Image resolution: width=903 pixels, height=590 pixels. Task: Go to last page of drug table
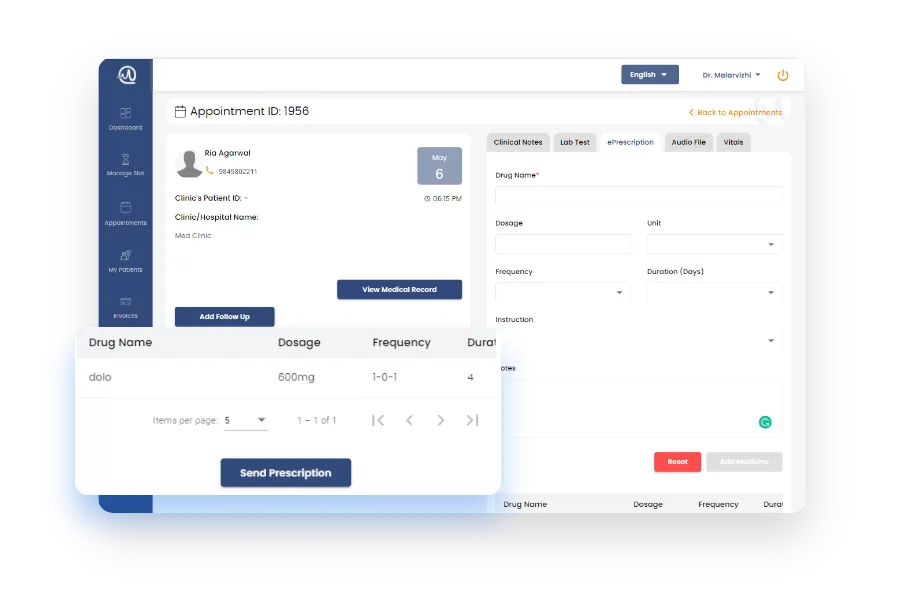pyautogui.click(x=472, y=421)
